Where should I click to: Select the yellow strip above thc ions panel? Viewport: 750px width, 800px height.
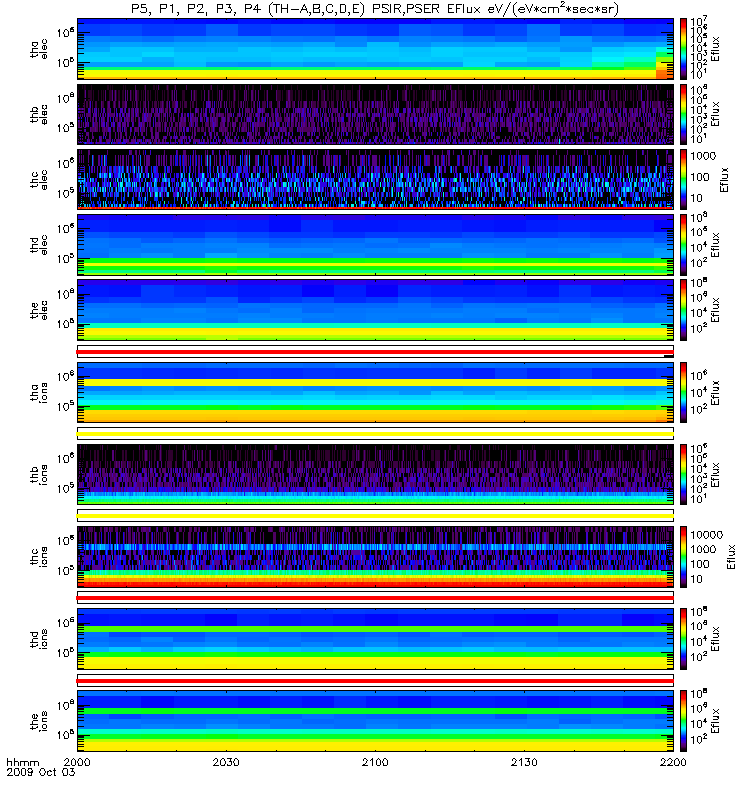pos(375,516)
